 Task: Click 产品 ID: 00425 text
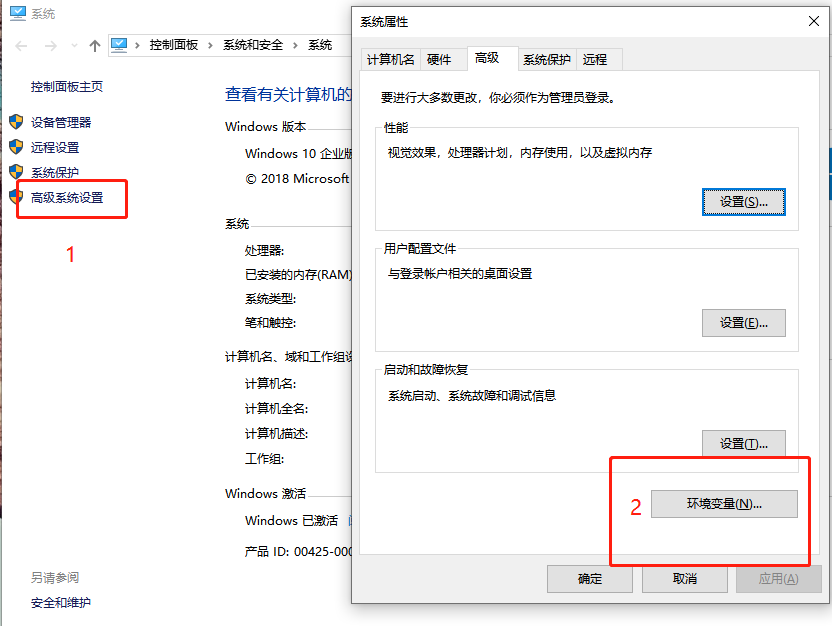pos(298,552)
